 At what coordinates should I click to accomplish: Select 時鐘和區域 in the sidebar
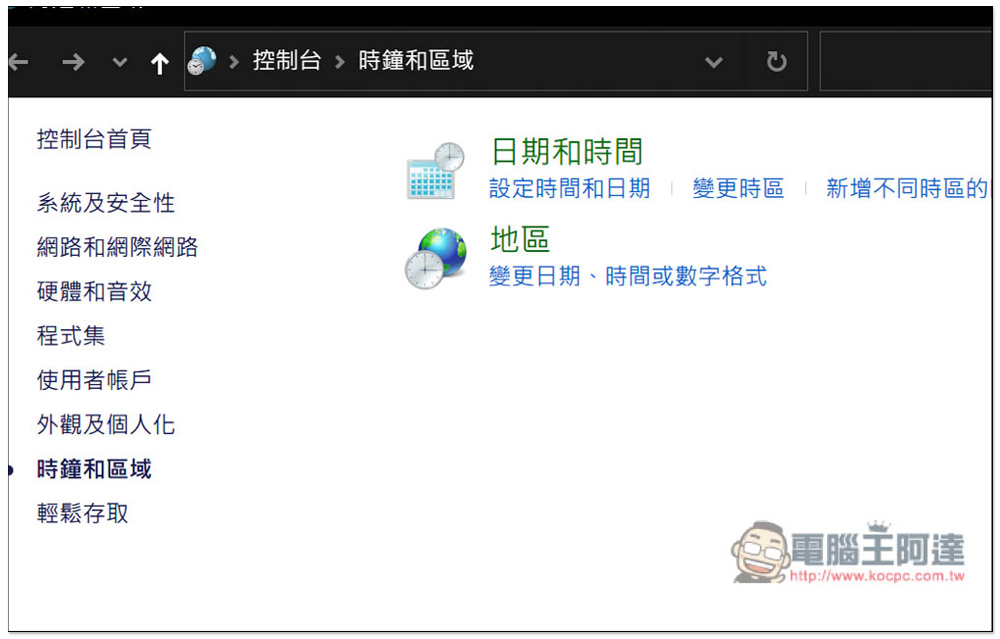94,469
